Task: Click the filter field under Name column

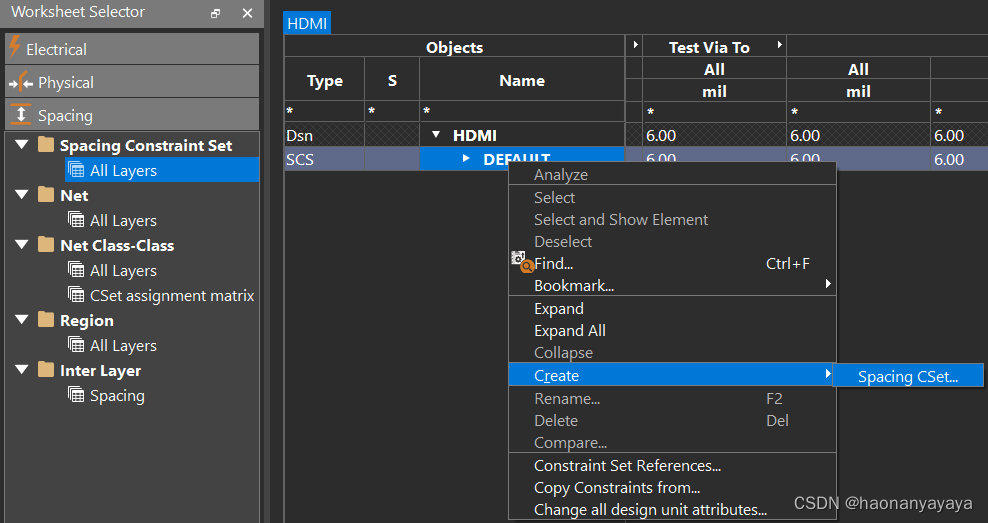Action: 522,111
